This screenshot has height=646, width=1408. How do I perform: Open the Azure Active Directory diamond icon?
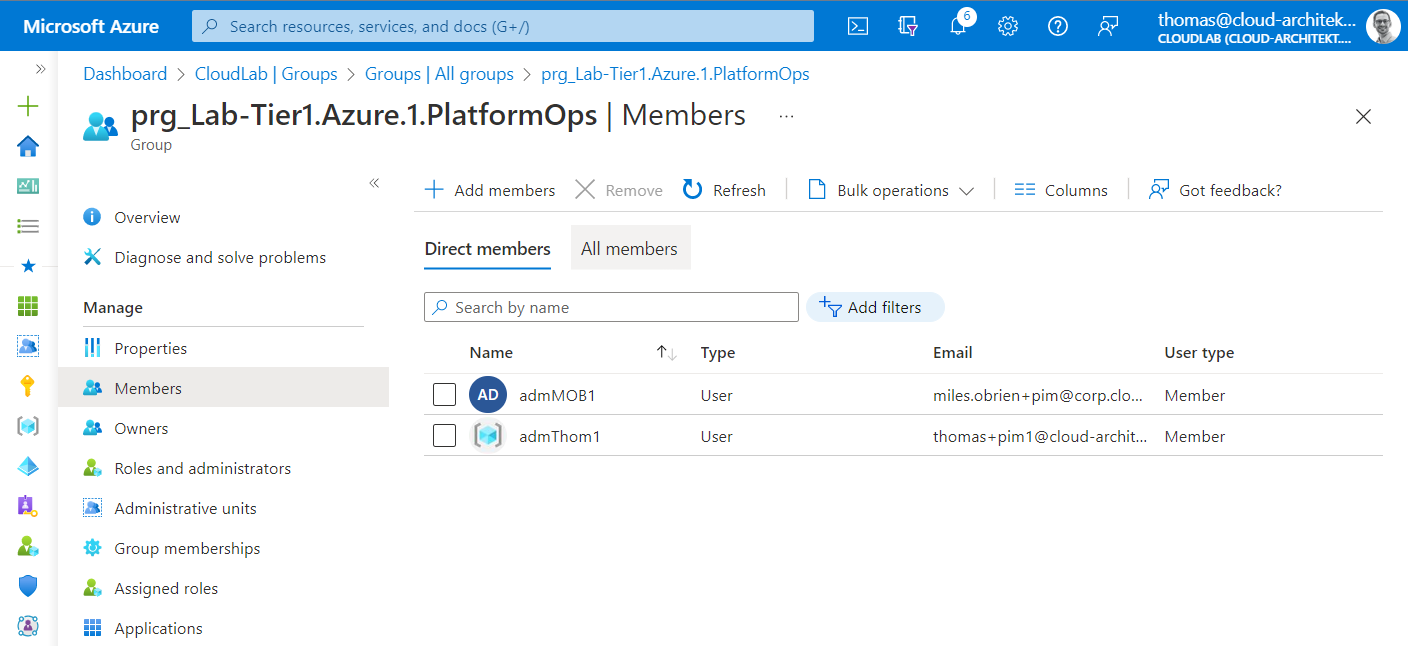(x=28, y=466)
